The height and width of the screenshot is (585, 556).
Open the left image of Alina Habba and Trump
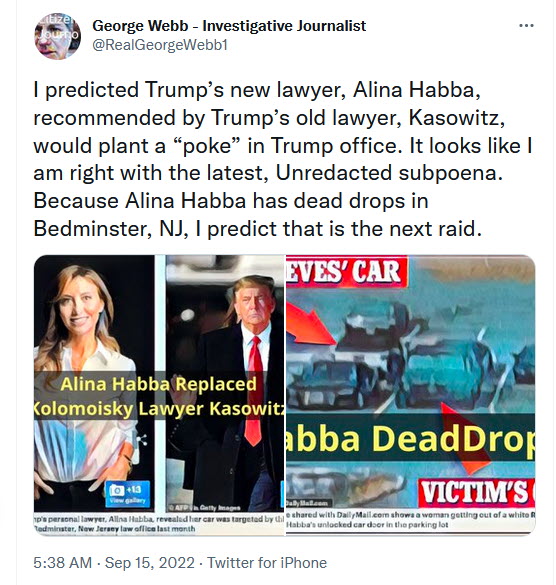pyautogui.click(x=159, y=395)
